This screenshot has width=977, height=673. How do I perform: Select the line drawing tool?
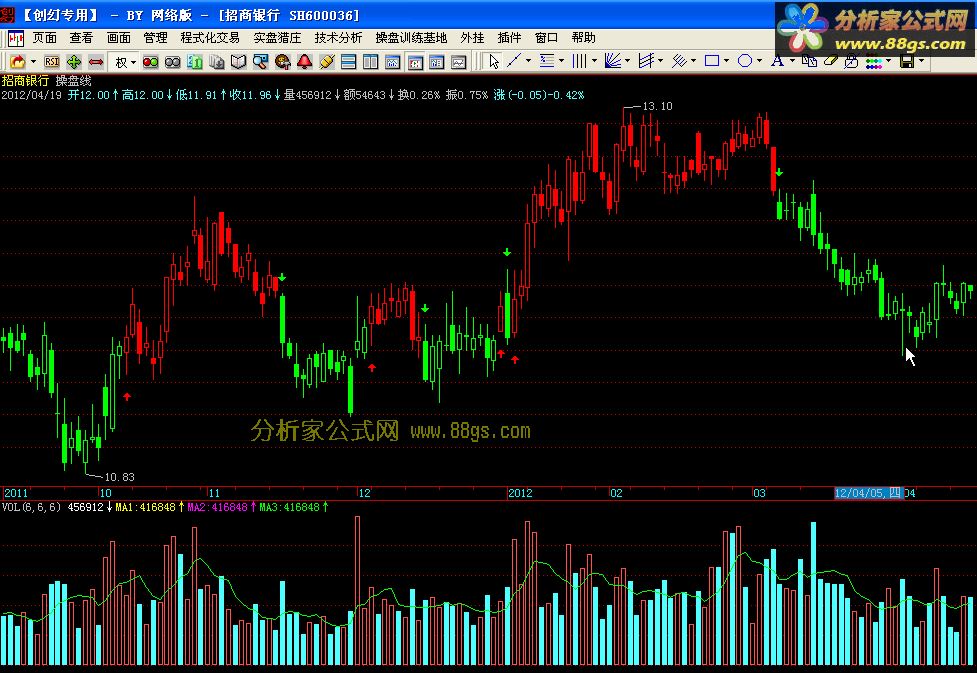[514, 60]
